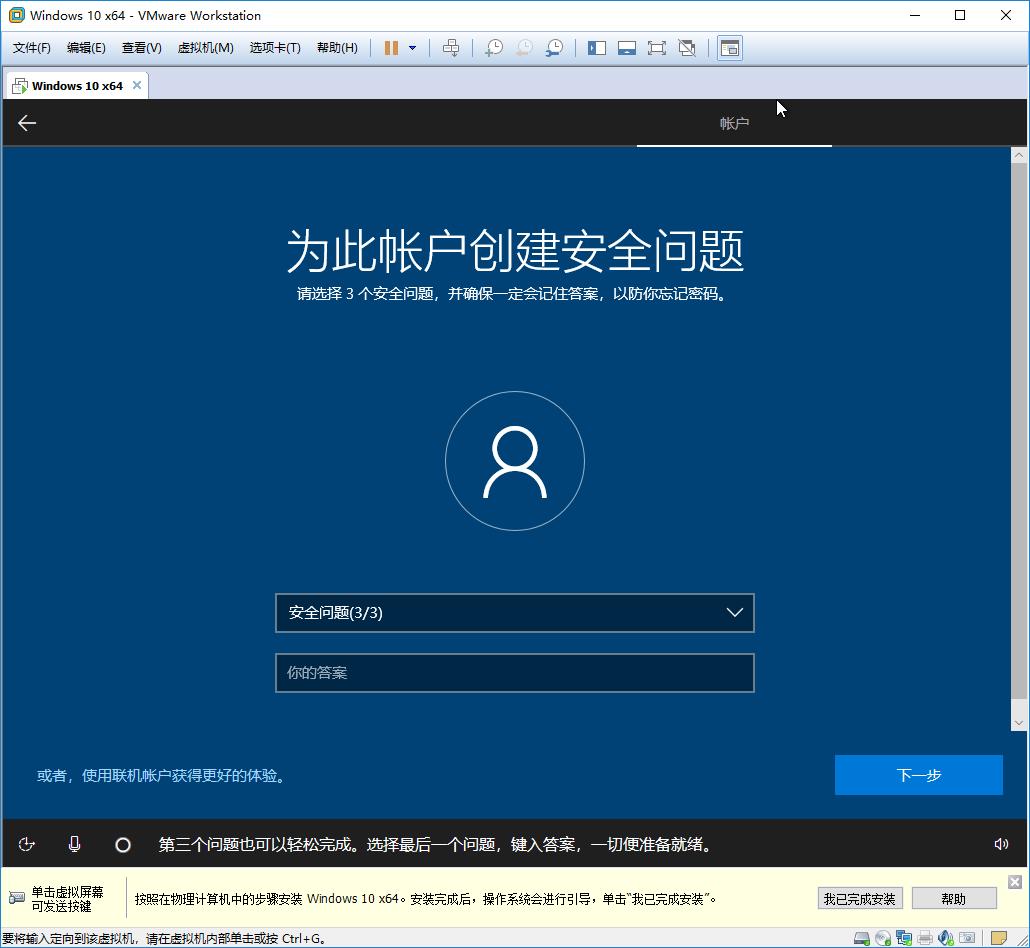The width and height of the screenshot is (1030, 948).
Task: Pause the virtual machine
Action: click(392, 47)
